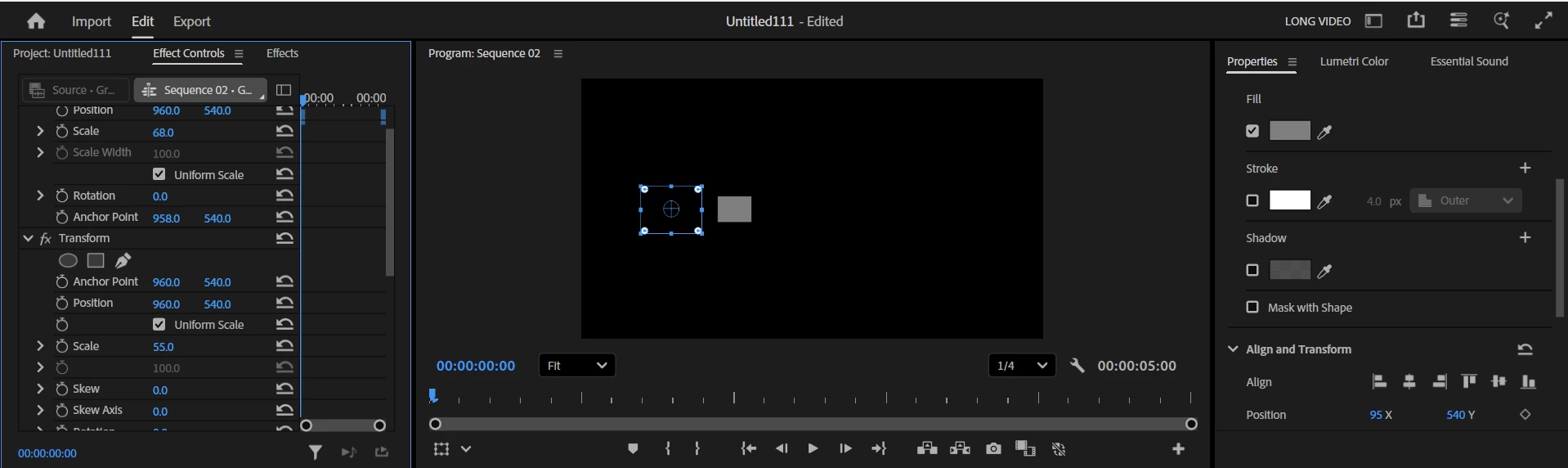Open the Import tab

91,21
